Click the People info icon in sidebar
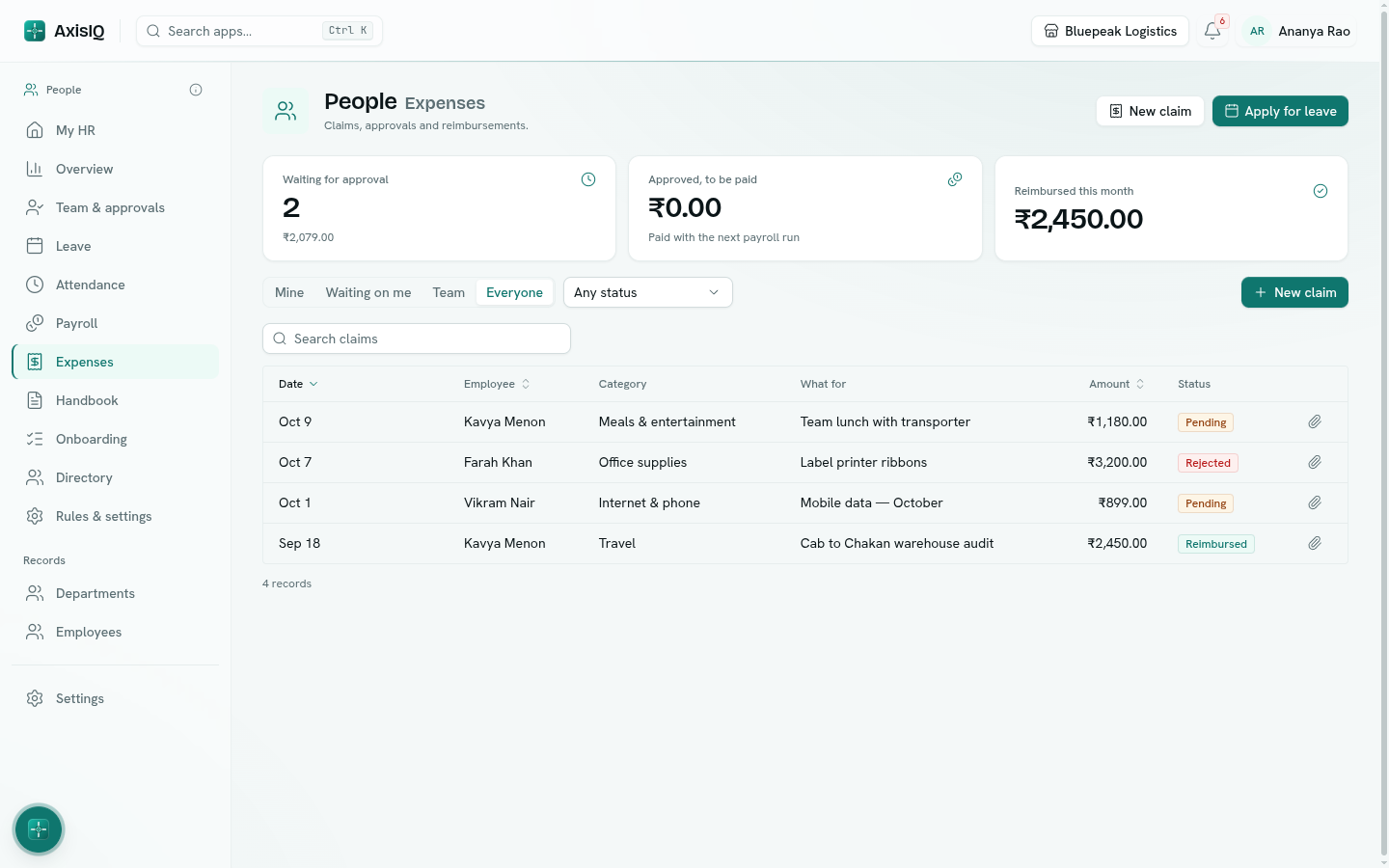Screen dimensions: 1389x868 [x=196, y=90]
